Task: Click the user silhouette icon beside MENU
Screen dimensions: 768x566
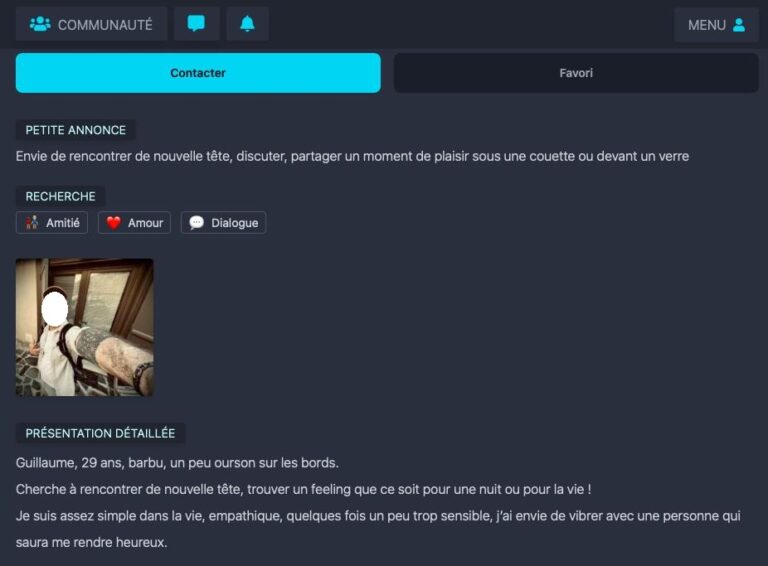Action: (x=739, y=24)
